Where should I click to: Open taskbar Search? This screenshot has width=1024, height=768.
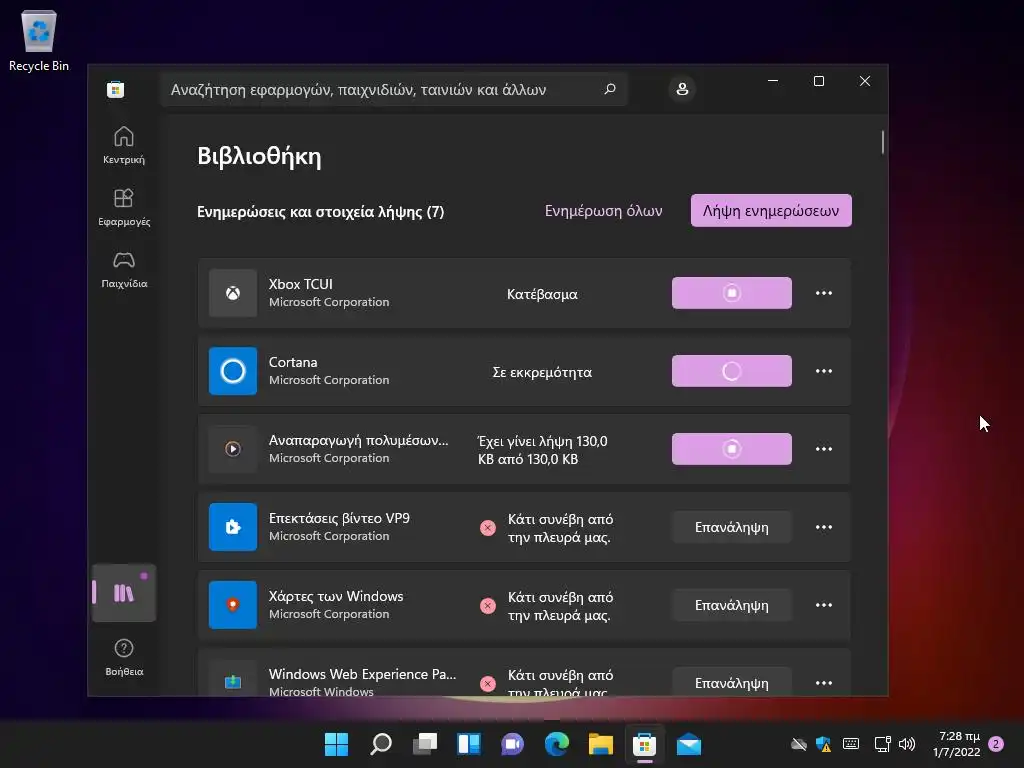(x=381, y=744)
